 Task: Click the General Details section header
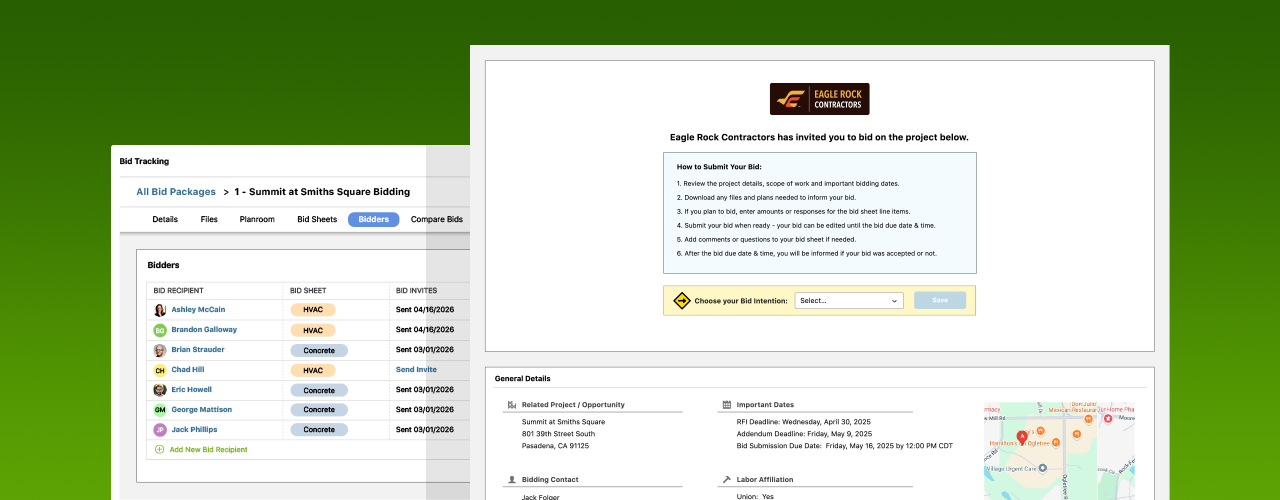click(x=522, y=379)
